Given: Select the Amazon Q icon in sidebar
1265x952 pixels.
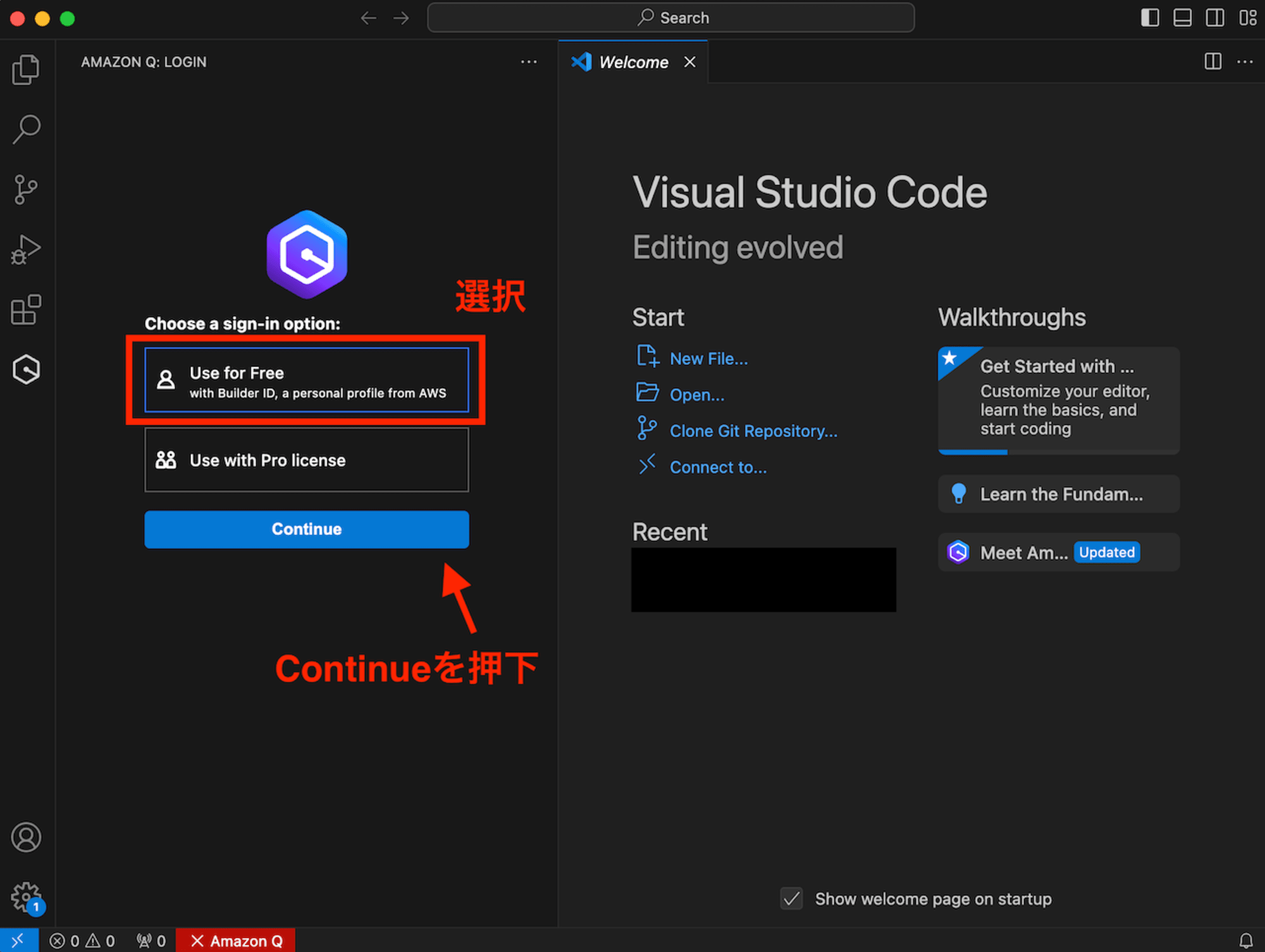Looking at the screenshot, I should [26, 367].
